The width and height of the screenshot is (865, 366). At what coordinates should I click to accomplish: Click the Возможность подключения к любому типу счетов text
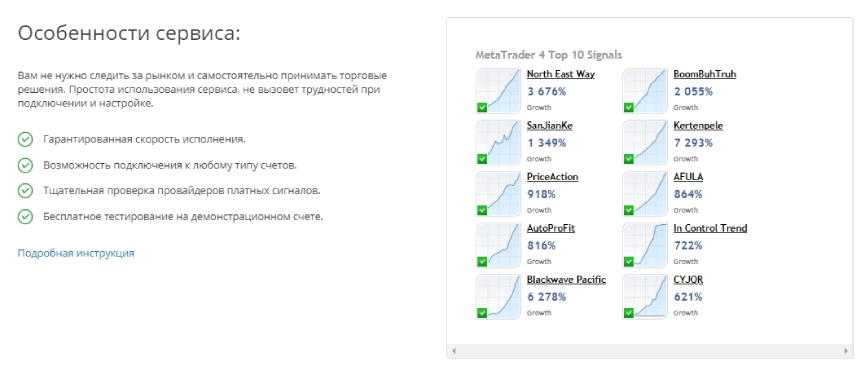(x=170, y=165)
